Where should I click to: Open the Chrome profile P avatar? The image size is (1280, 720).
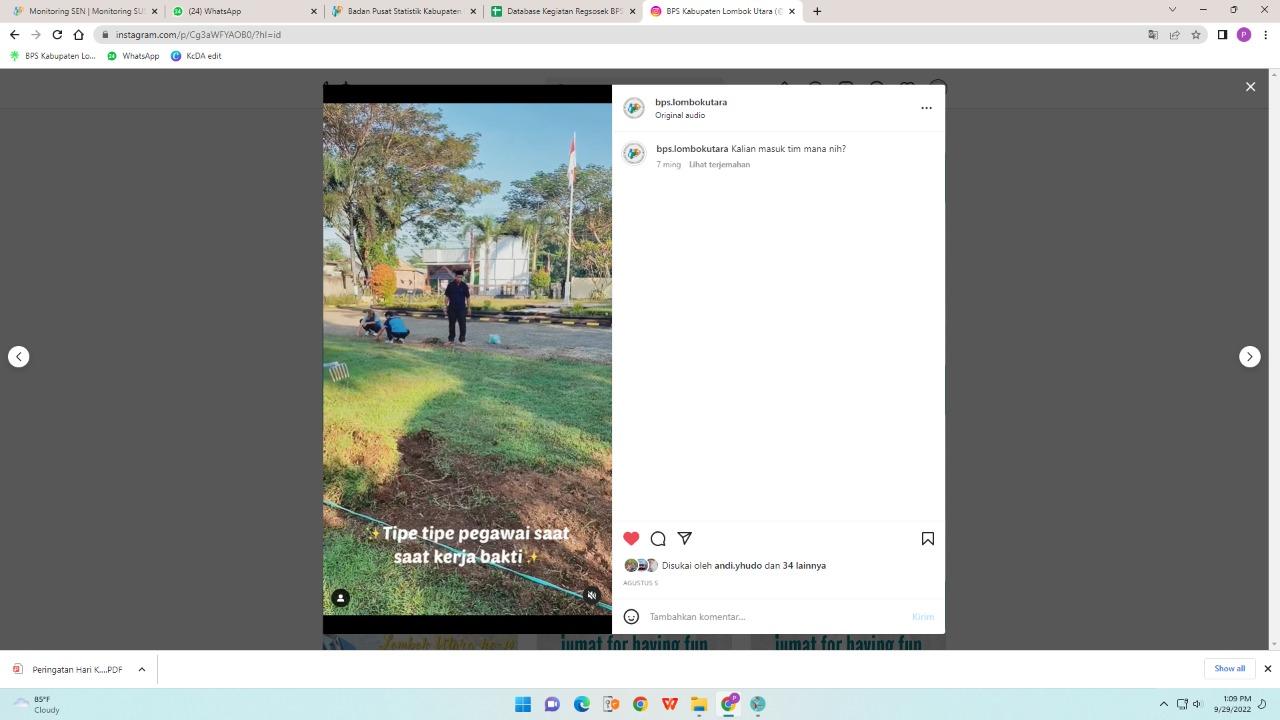pyautogui.click(x=1244, y=34)
